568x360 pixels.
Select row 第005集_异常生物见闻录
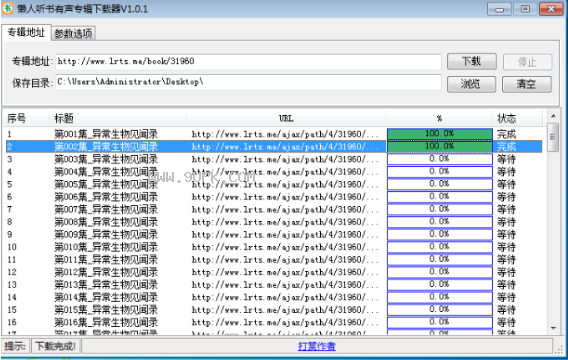point(274,184)
